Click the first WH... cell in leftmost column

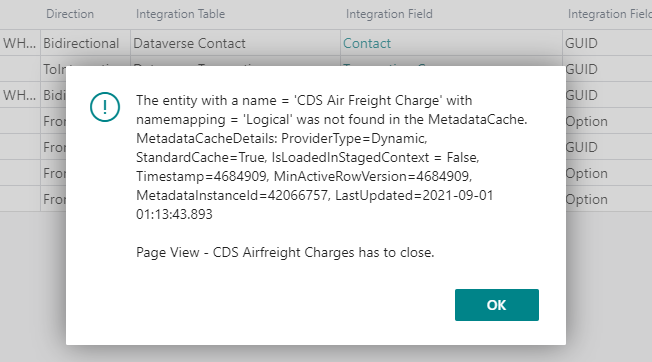(20, 43)
